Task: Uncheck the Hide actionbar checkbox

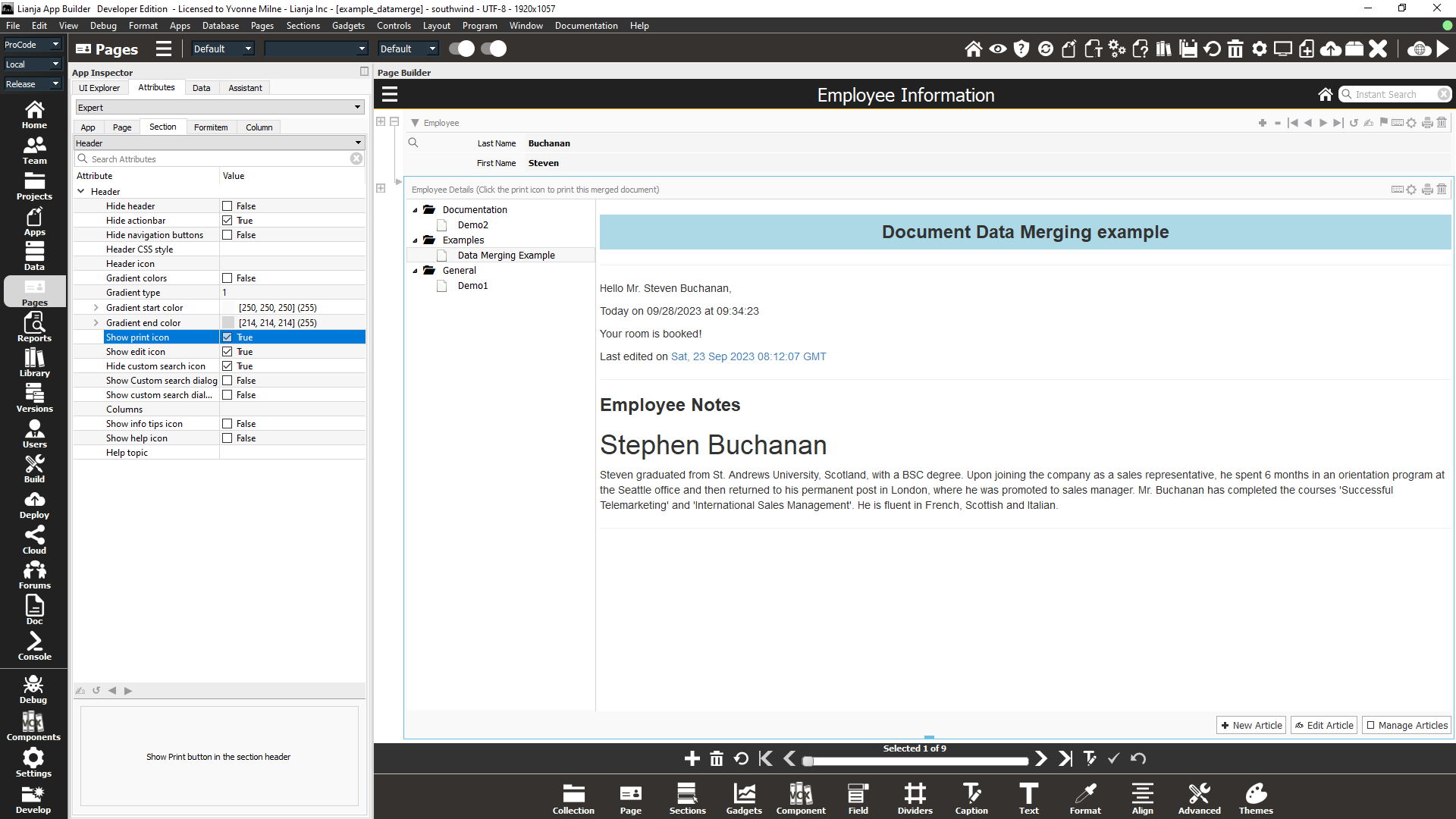Action: click(x=227, y=221)
